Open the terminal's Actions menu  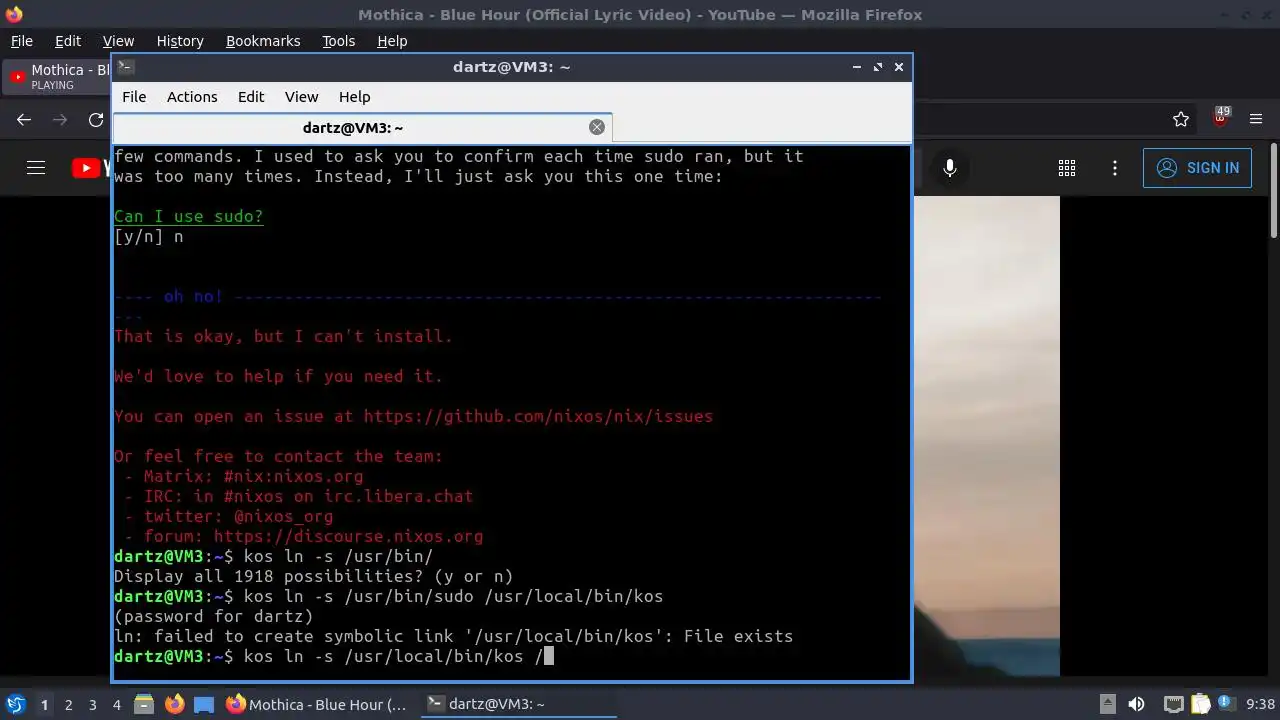(192, 97)
